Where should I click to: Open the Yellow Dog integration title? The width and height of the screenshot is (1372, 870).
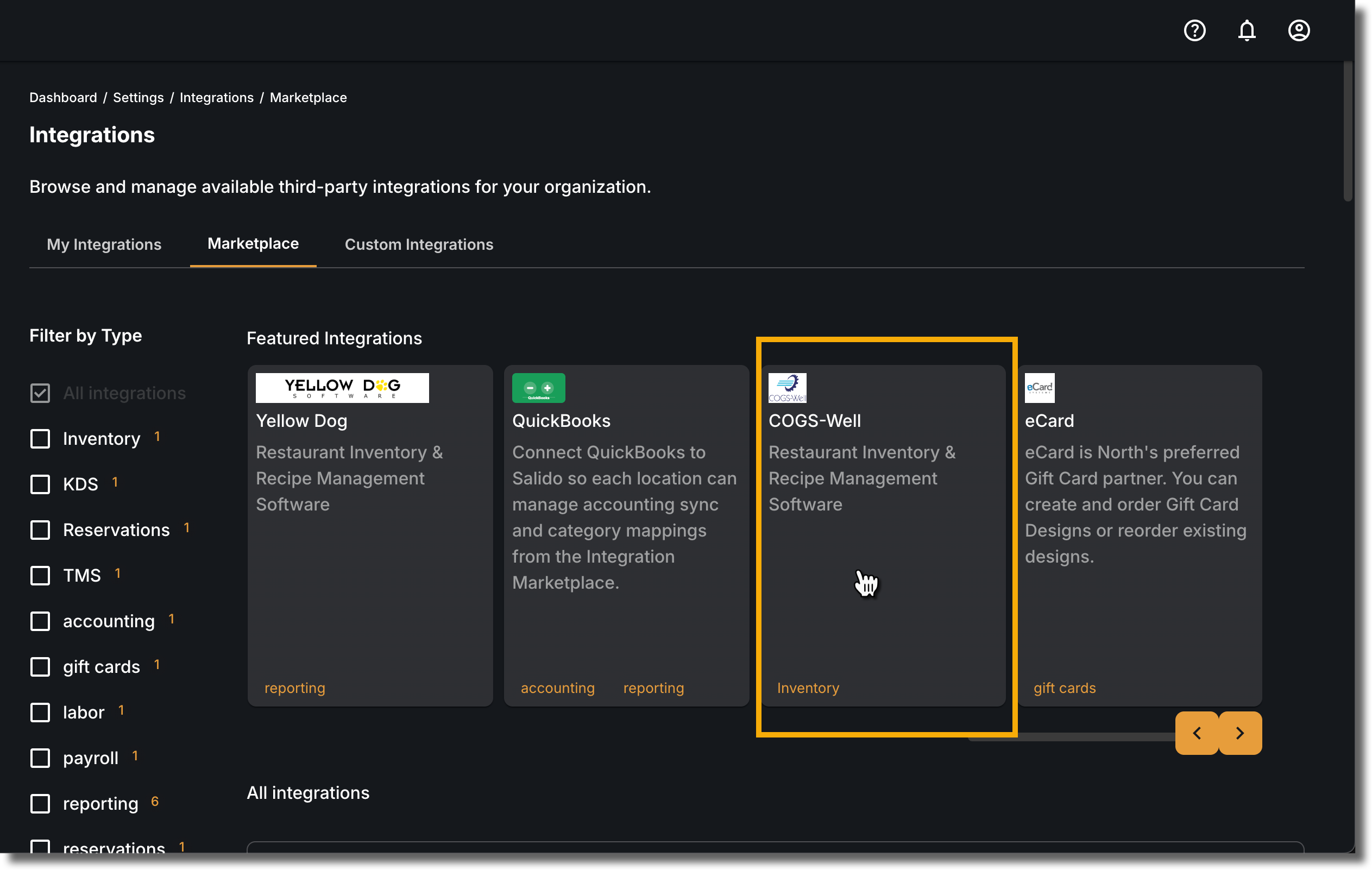301,421
